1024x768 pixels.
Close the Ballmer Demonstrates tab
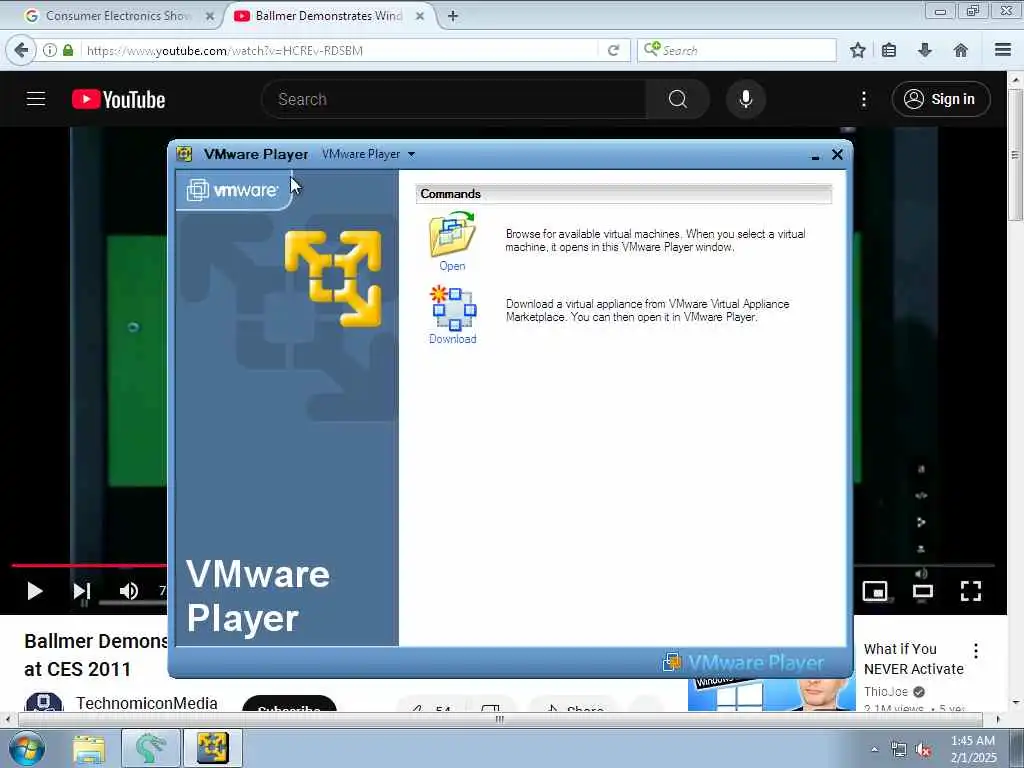point(420,16)
